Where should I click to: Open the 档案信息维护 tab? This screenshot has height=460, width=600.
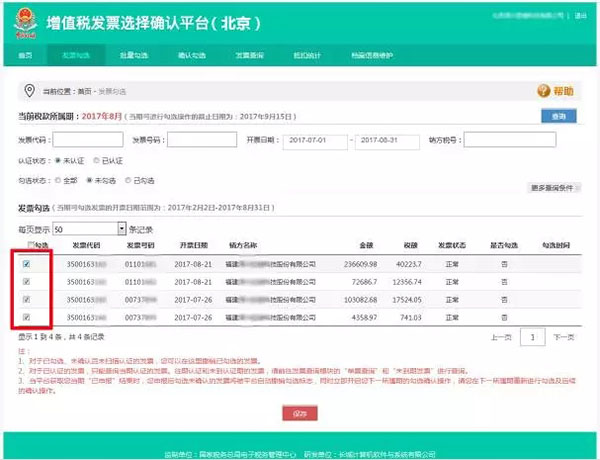coord(372,55)
